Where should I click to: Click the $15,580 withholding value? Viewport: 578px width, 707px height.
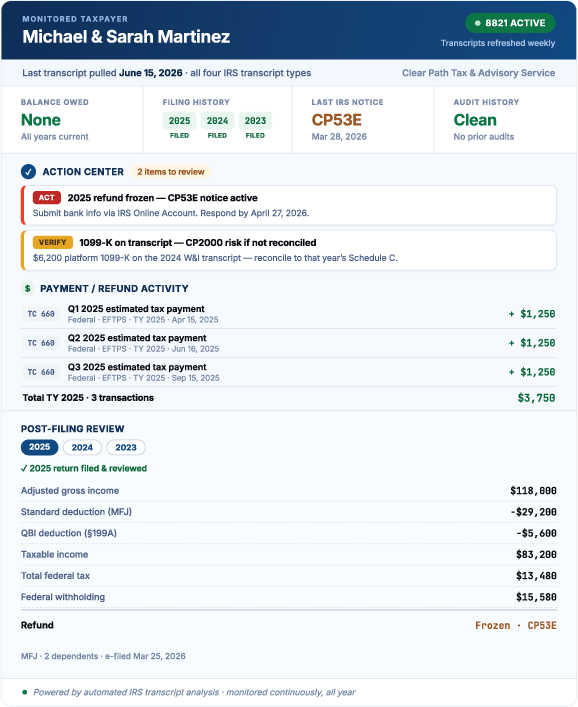[x=536, y=597]
